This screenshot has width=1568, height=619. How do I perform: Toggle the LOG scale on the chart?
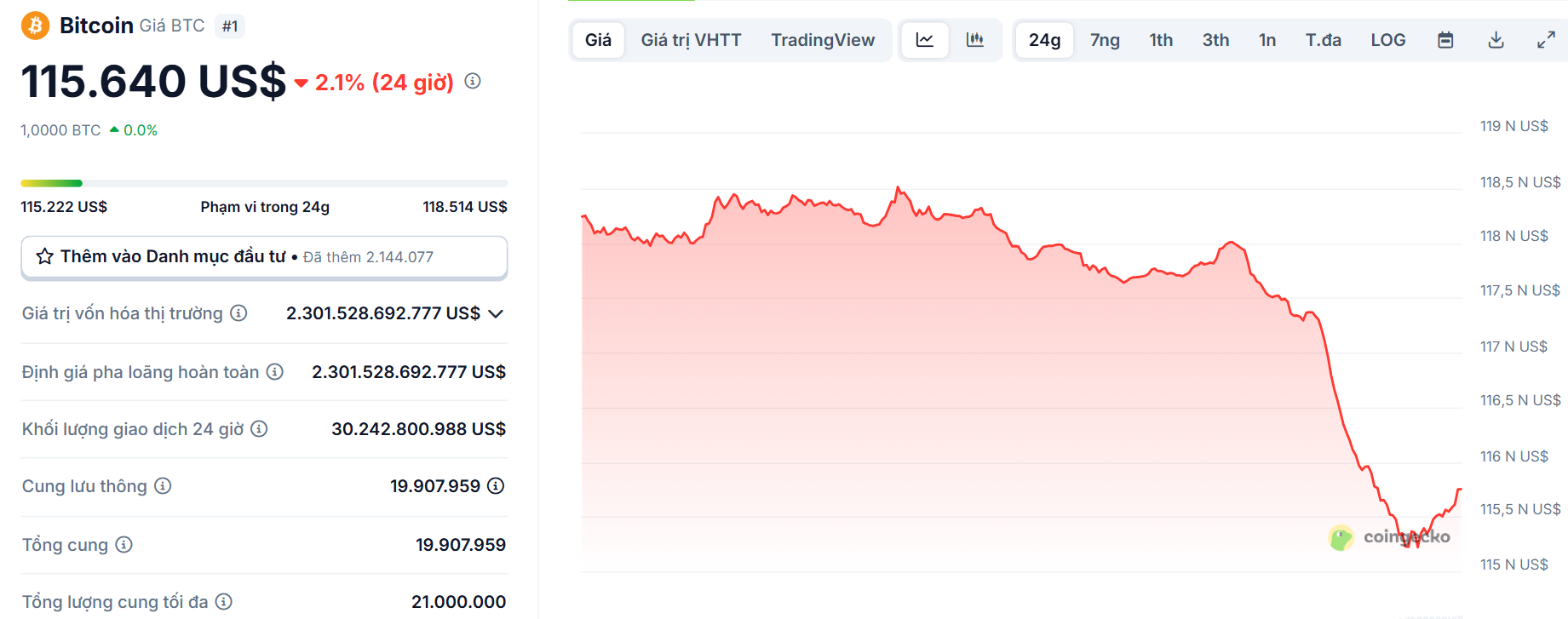click(1387, 39)
